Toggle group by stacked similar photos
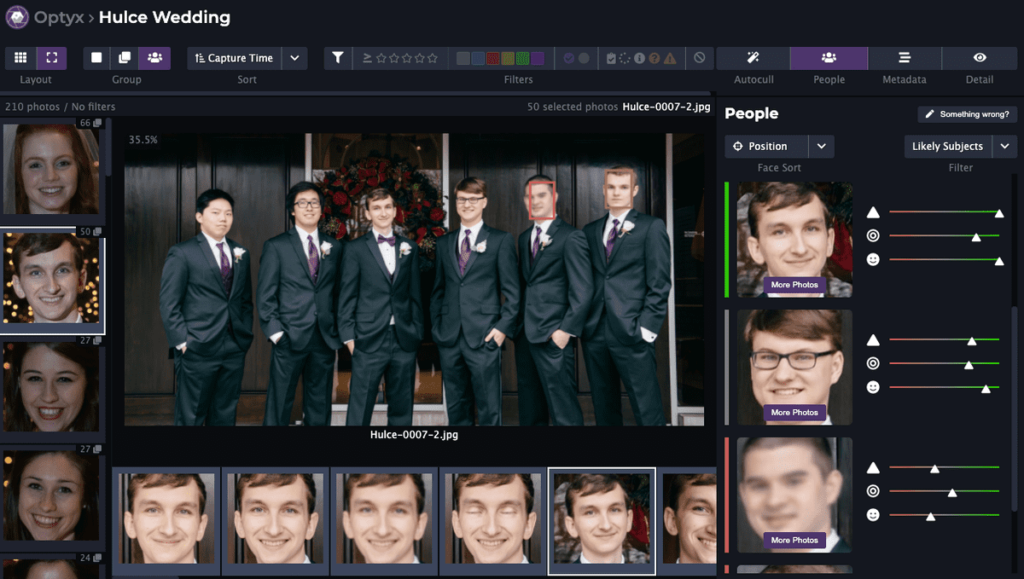 (125, 58)
